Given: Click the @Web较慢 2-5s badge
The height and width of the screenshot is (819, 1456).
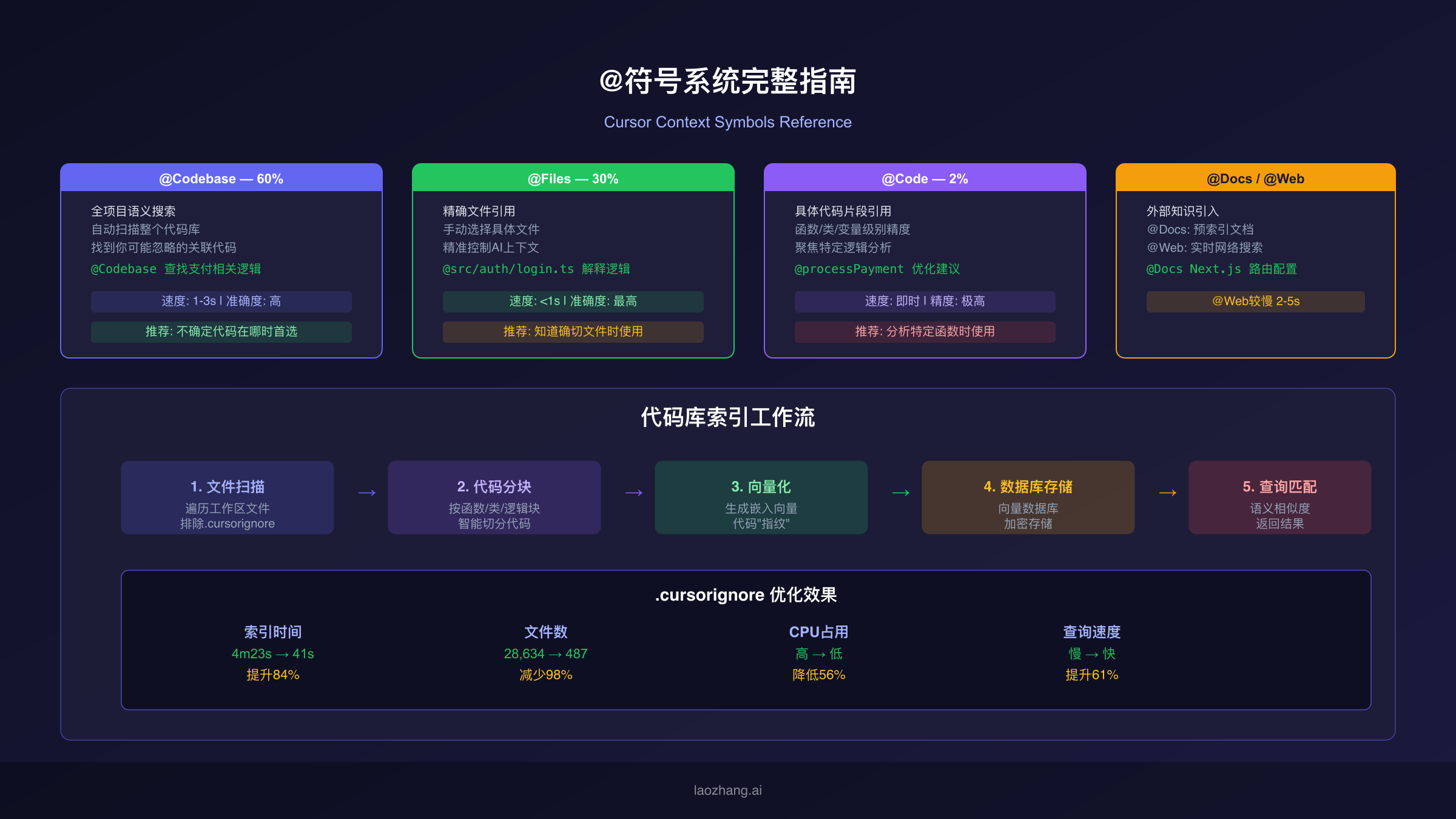Looking at the screenshot, I should [1255, 302].
